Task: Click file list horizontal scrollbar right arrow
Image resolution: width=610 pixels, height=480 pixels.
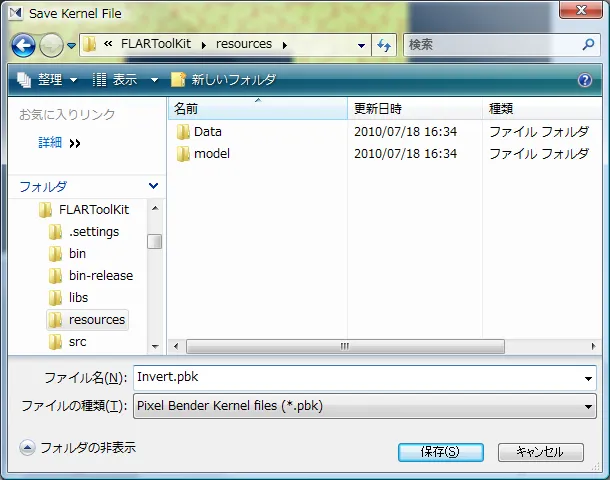Action: tap(593, 346)
